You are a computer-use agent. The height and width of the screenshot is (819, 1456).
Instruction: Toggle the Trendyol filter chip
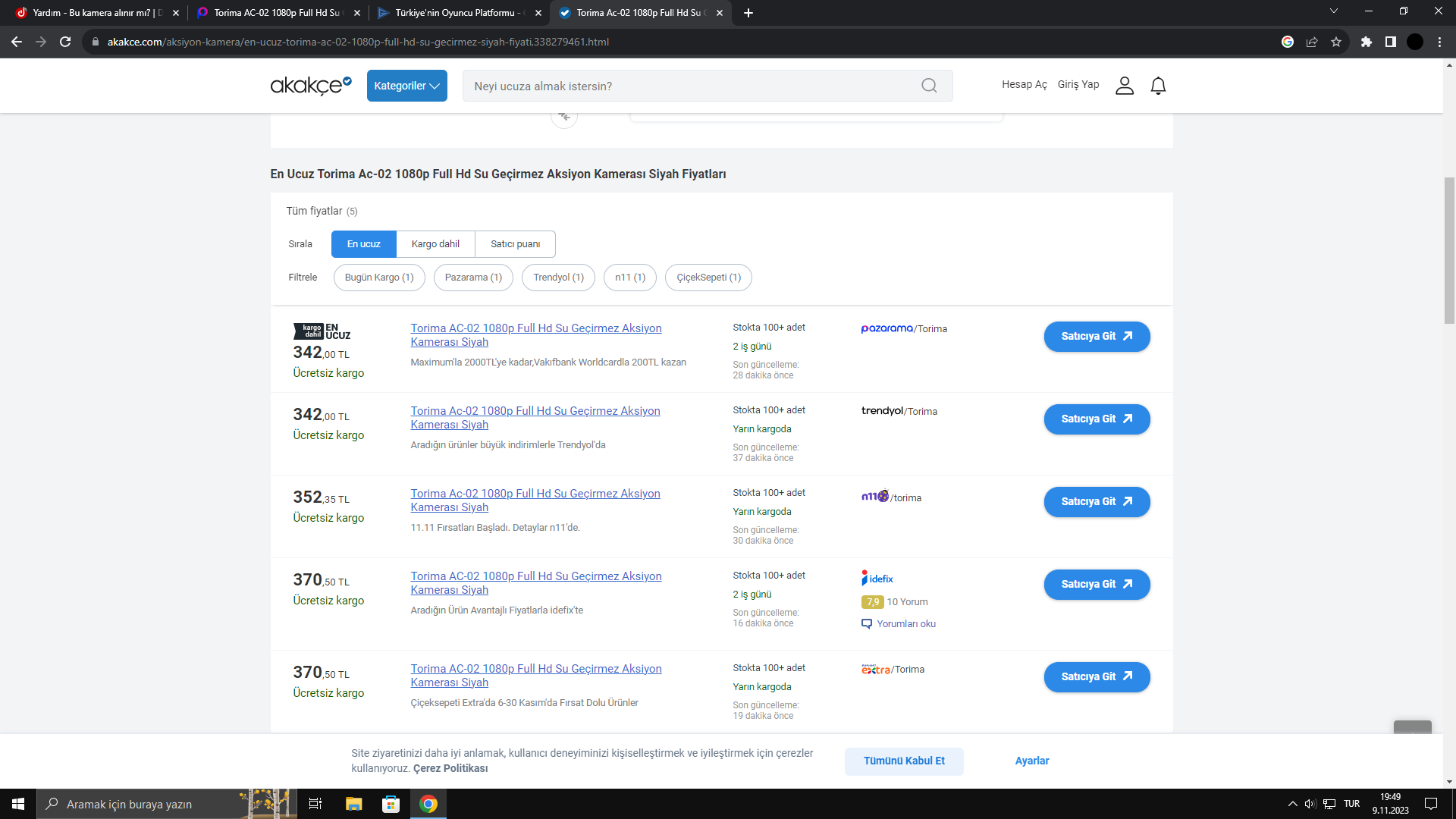(558, 278)
